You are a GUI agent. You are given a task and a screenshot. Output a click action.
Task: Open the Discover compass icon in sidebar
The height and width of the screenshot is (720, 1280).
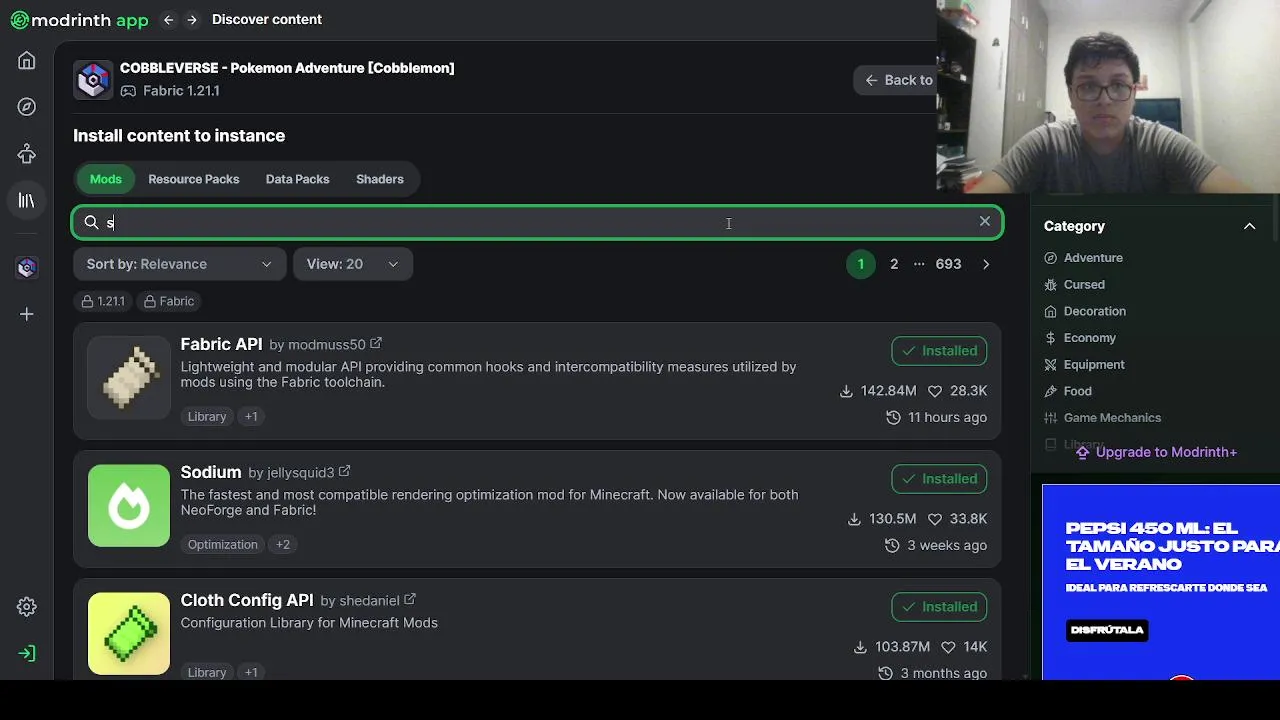tap(27, 107)
